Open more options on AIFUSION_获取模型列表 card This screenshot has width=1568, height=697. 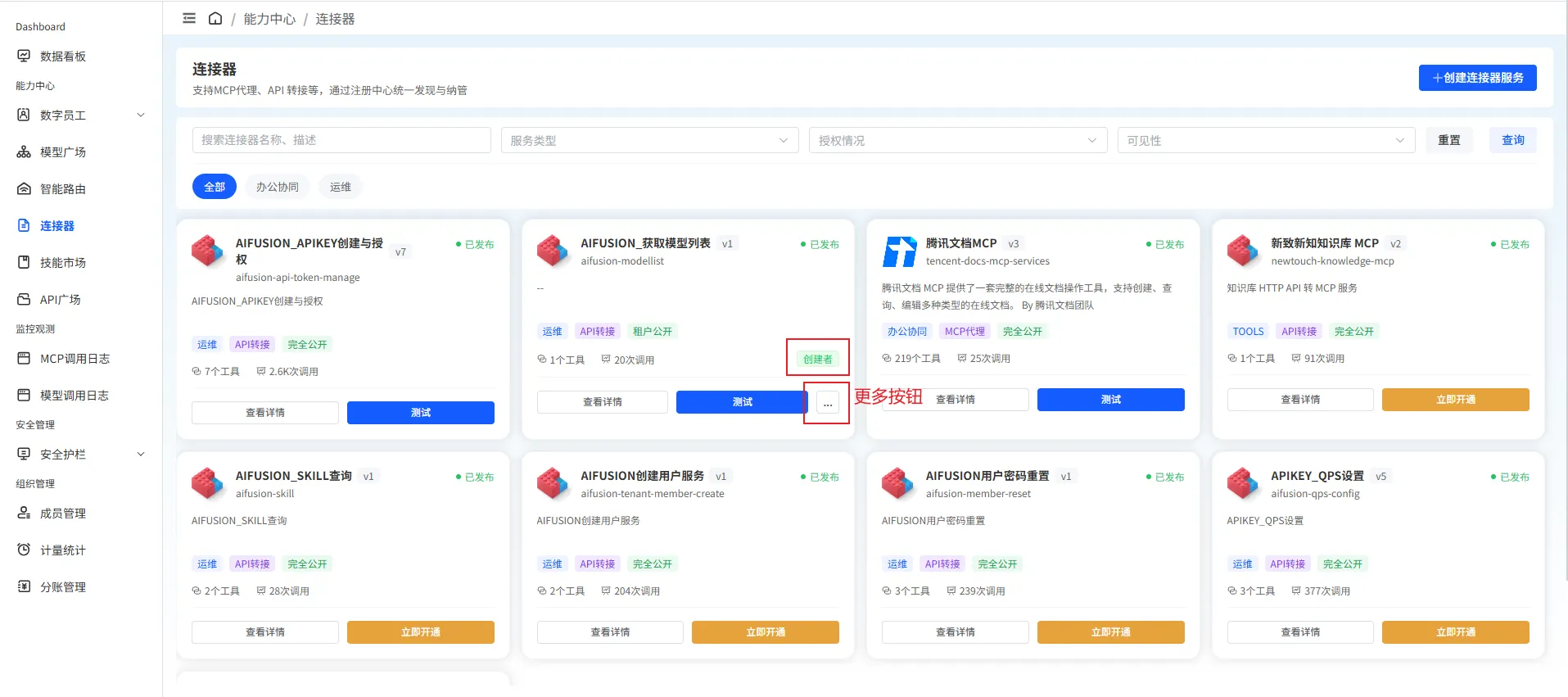[x=828, y=403]
